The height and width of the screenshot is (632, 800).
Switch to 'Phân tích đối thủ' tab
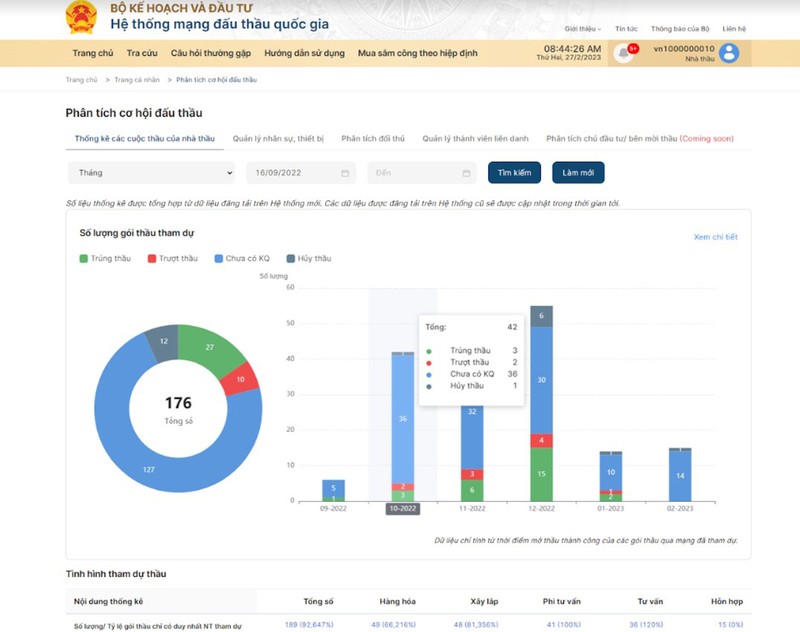(373, 139)
